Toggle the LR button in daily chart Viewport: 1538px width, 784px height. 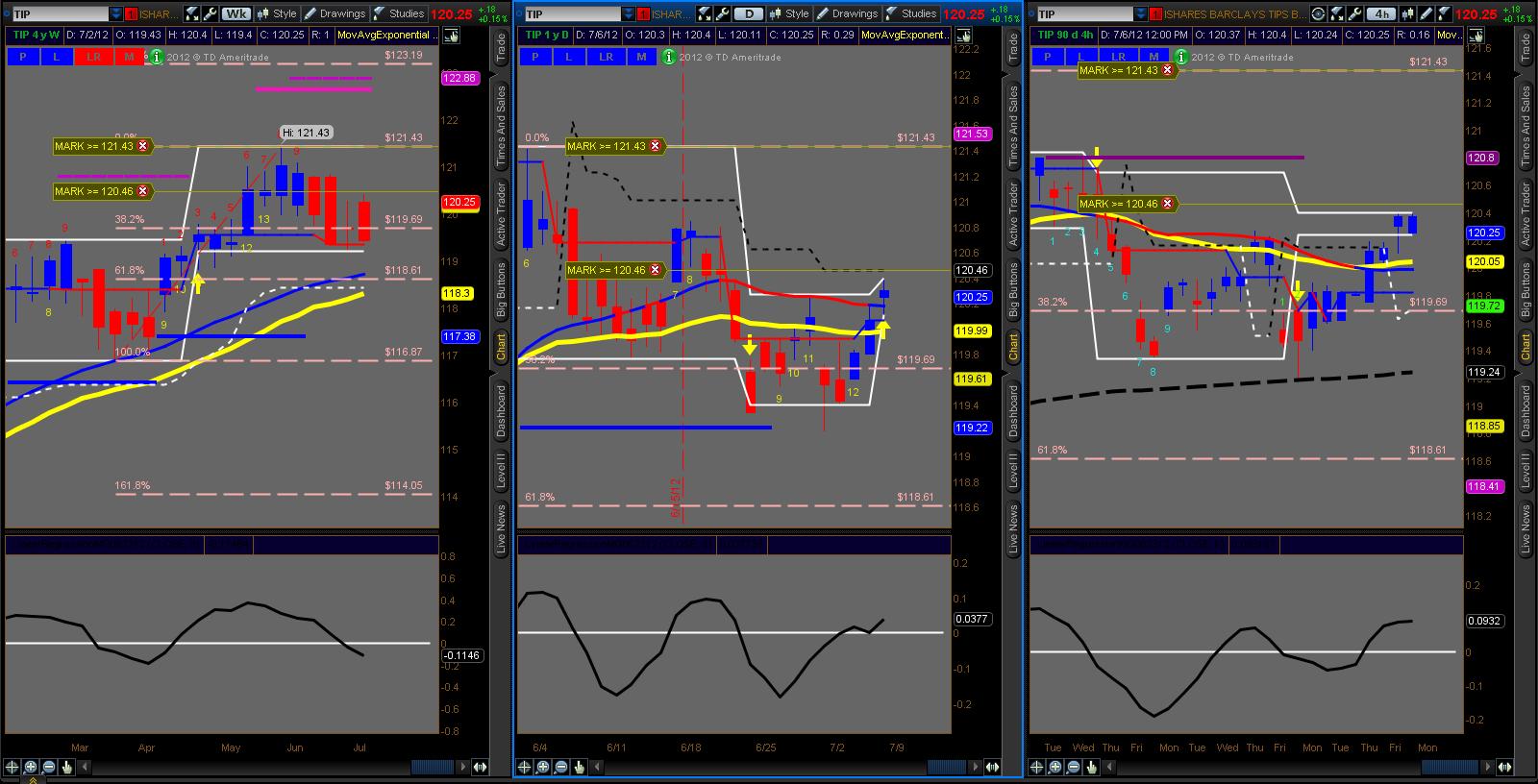[x=606, y=57]
